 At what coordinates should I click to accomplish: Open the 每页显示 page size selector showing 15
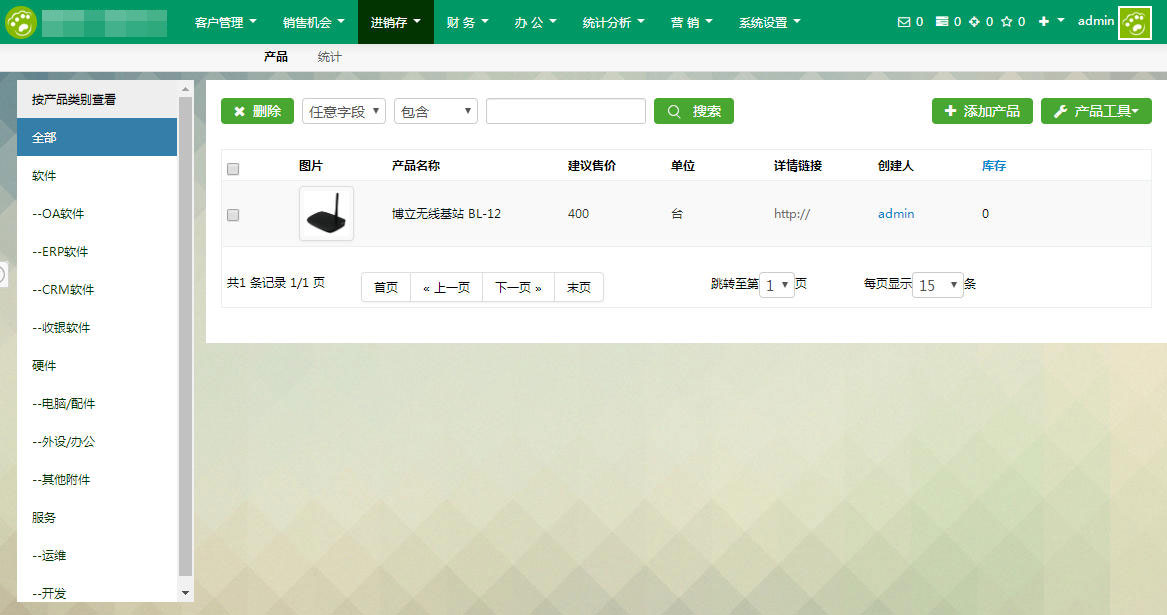[937, 285]
